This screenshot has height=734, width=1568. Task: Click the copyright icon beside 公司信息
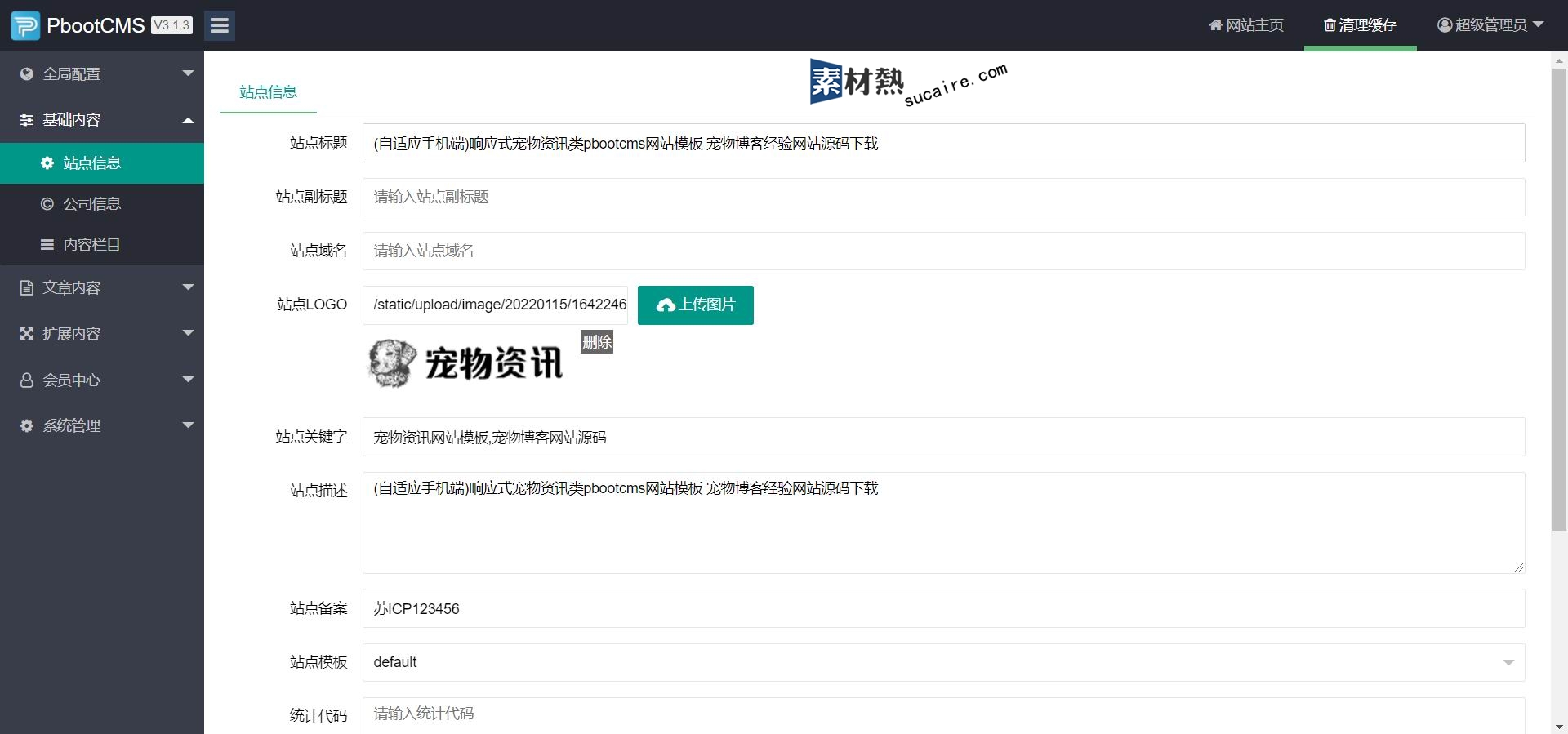tap(47, 204)
